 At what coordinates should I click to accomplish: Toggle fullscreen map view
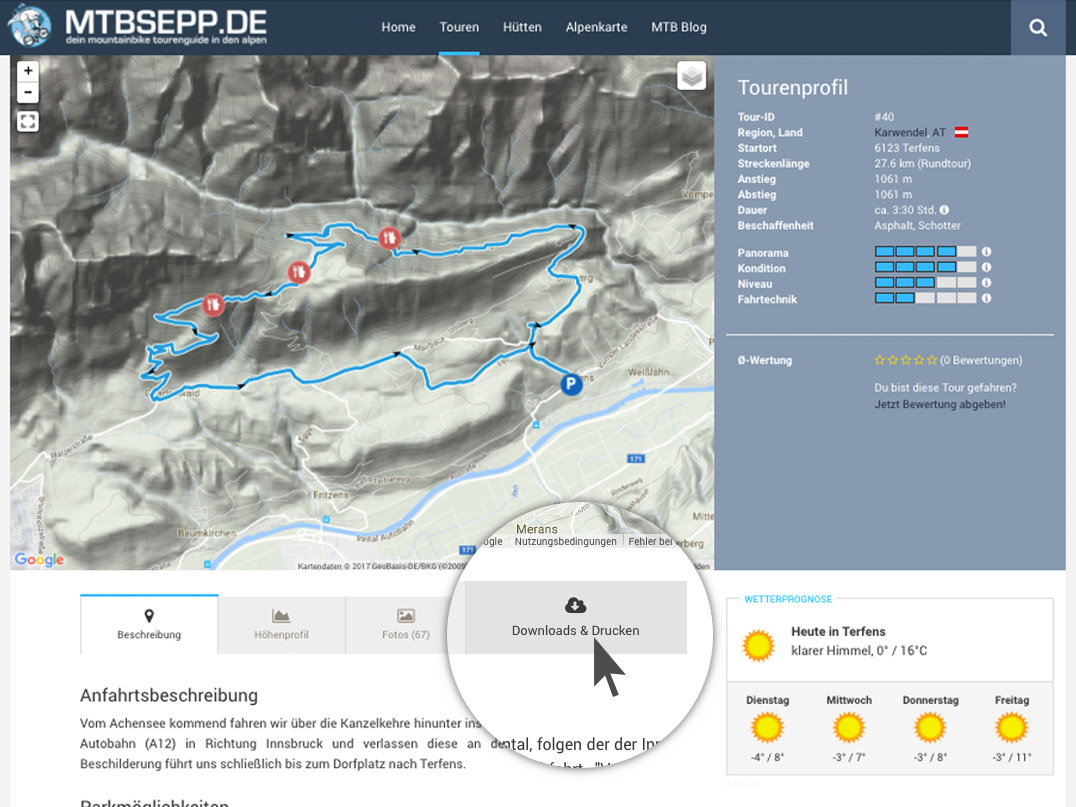click(28, 121)
